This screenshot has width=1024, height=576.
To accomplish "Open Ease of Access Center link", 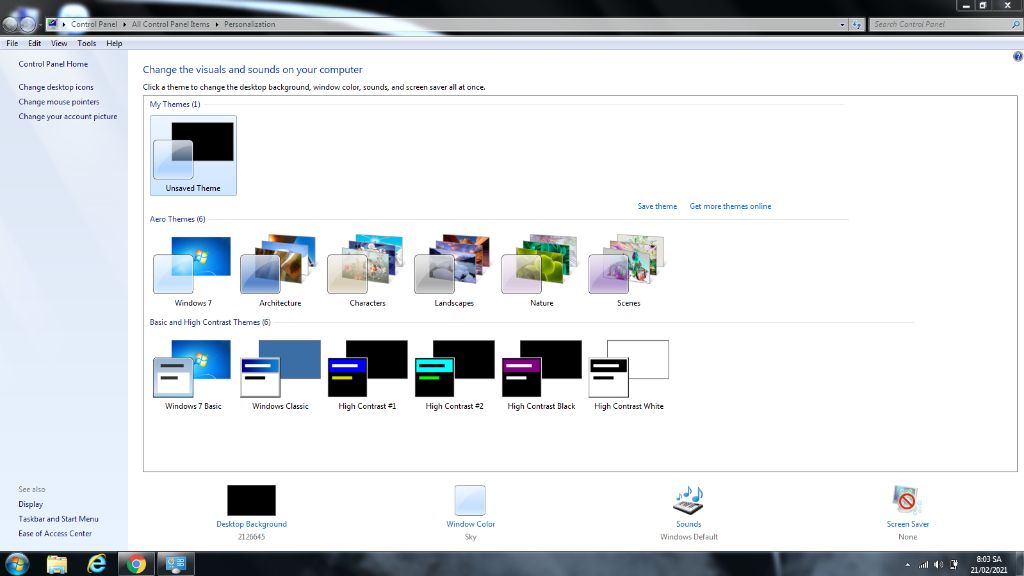I will 55,534.
